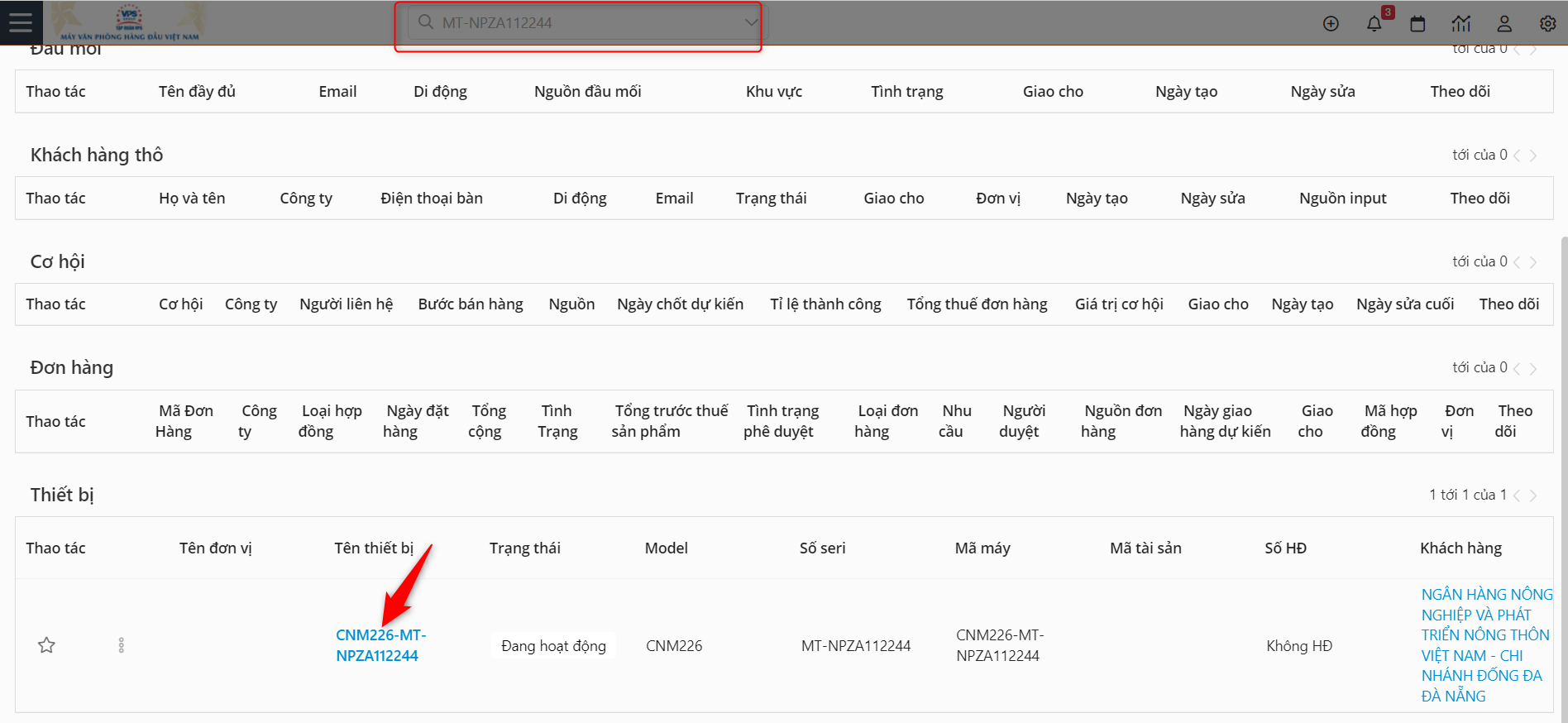Select serial value MT-NPZA112244 in table
This screenshot has width=1568, height=723.
(x=856, y=646)
